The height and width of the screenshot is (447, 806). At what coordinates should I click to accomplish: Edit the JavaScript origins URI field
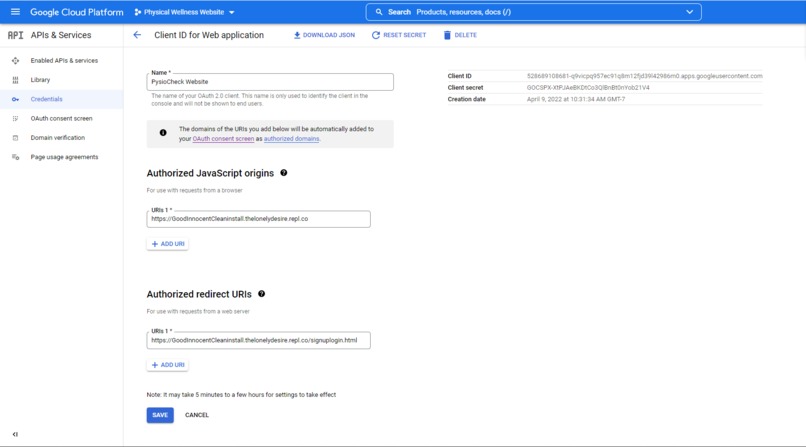259,219
